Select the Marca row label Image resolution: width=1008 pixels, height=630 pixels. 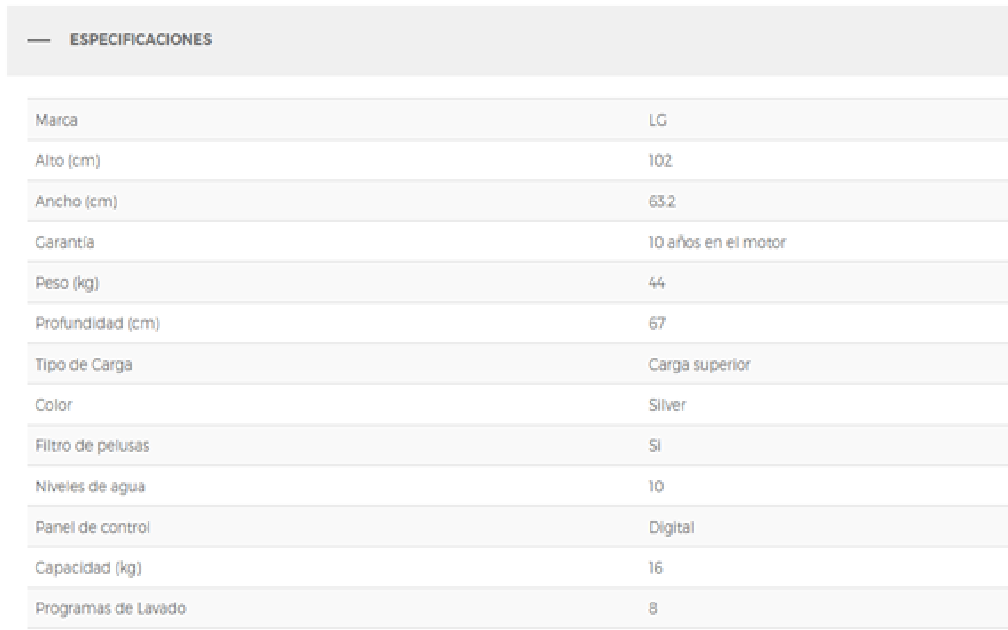[x=57, y=120]
